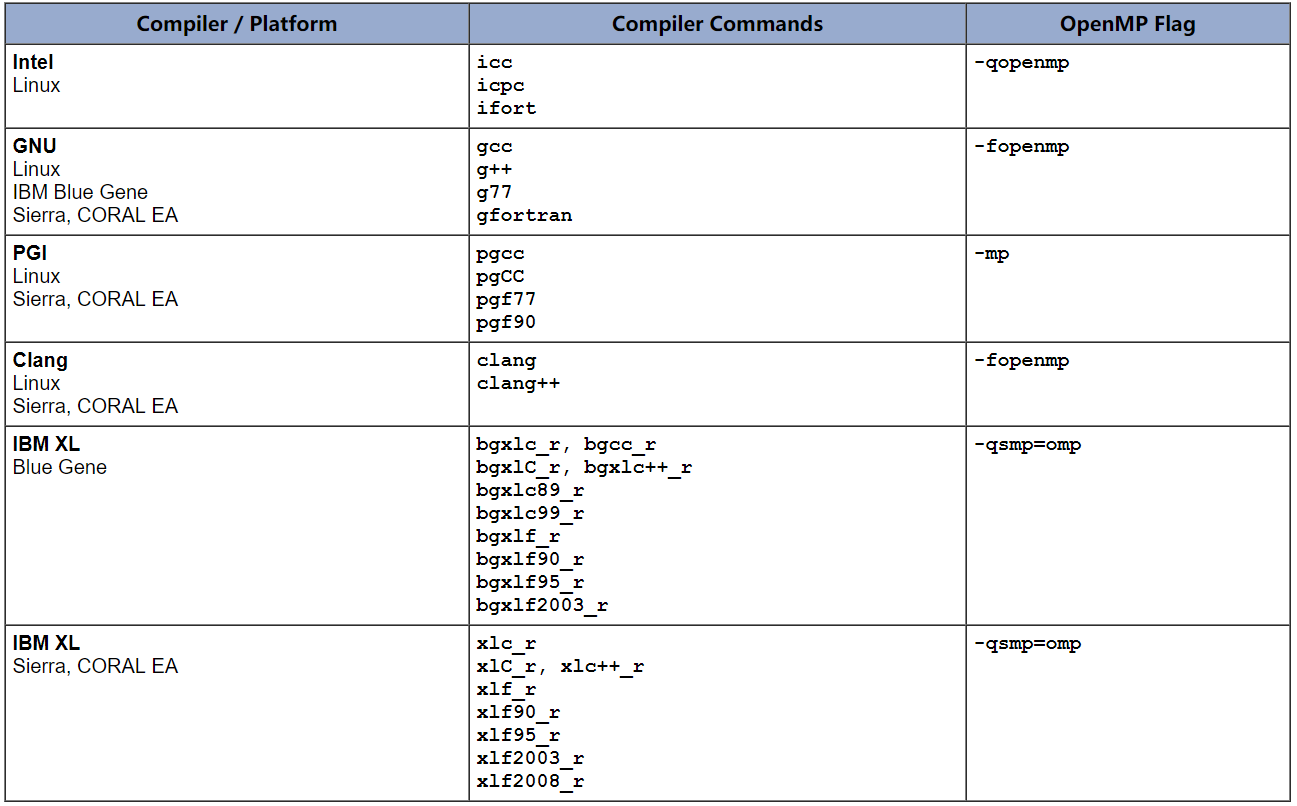Click "-qsmp=omp" in the Blue Gene row

[1027, 445]
